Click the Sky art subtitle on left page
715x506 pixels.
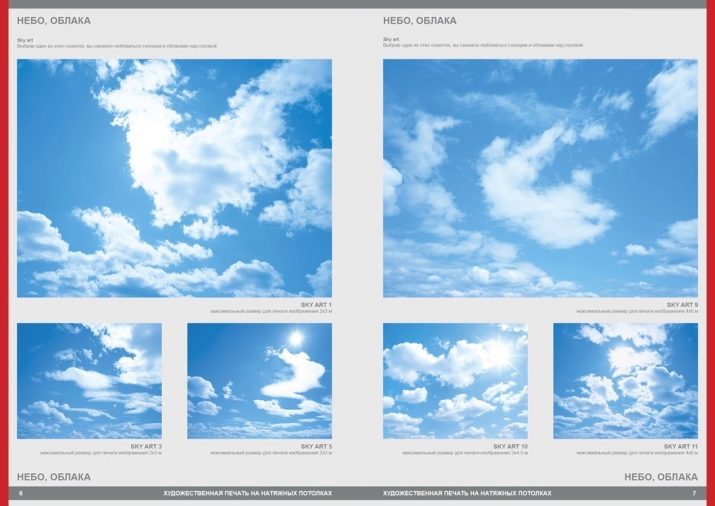pos(26,39)
